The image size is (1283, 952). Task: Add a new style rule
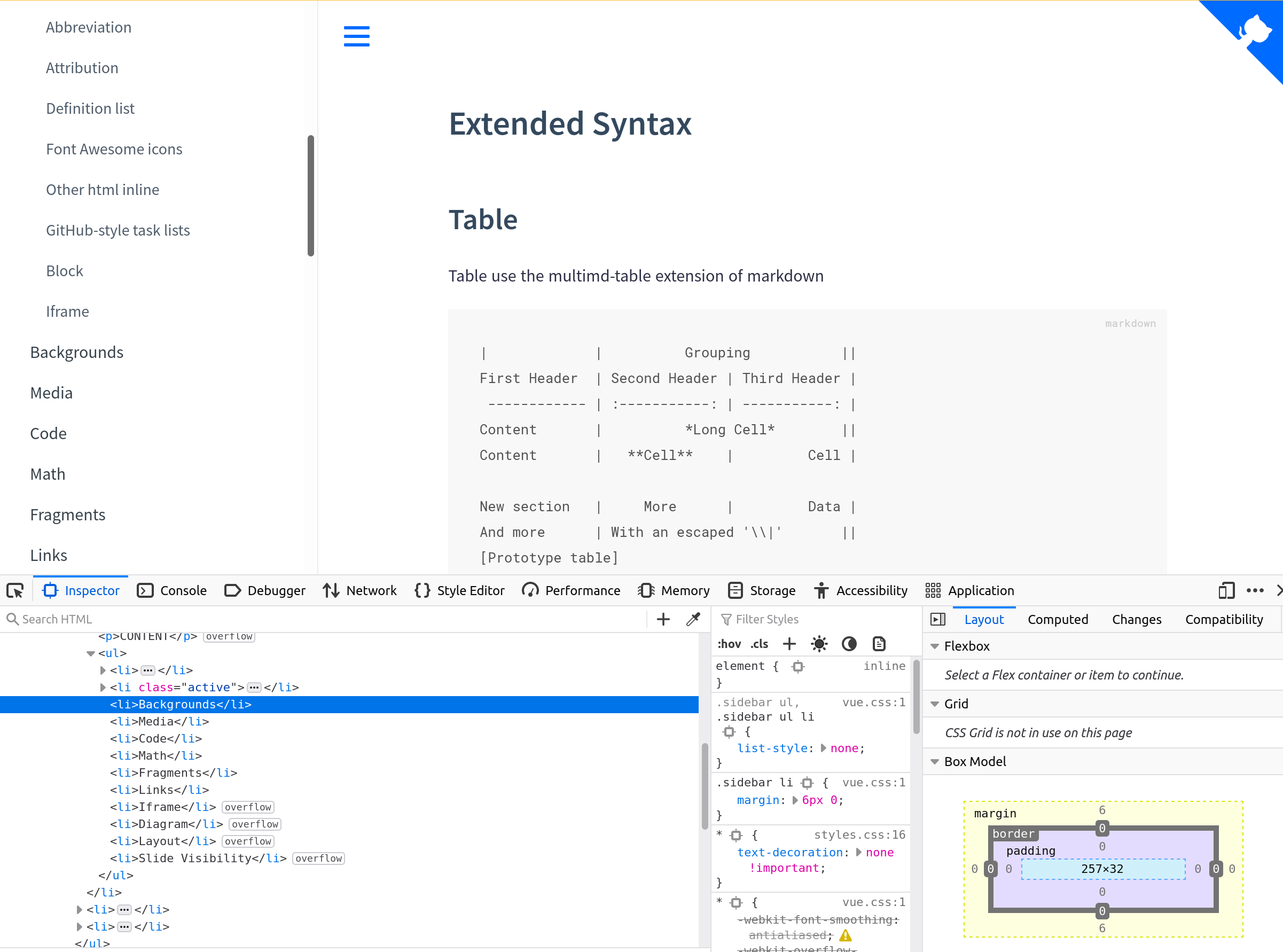789,644
